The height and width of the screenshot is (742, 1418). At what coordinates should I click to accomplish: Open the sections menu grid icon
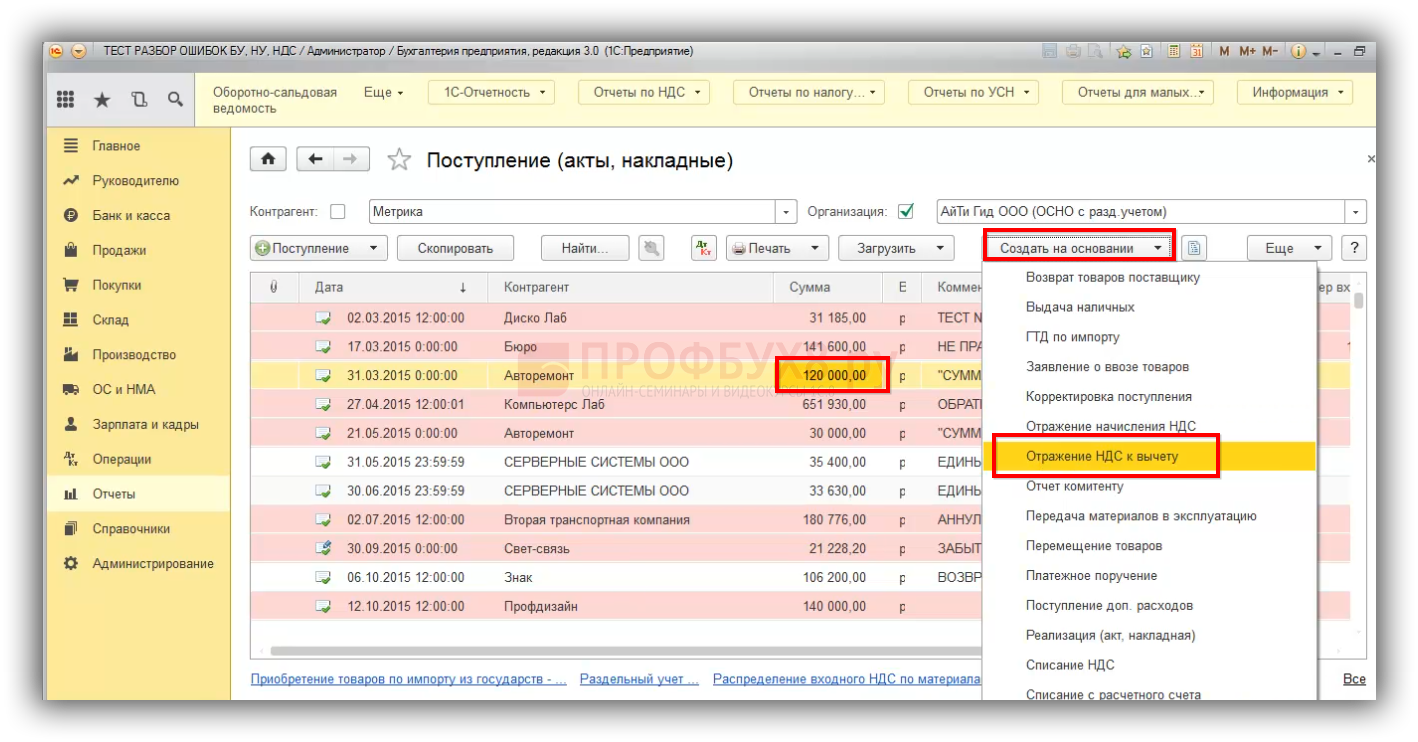click(x=65, y=99)
